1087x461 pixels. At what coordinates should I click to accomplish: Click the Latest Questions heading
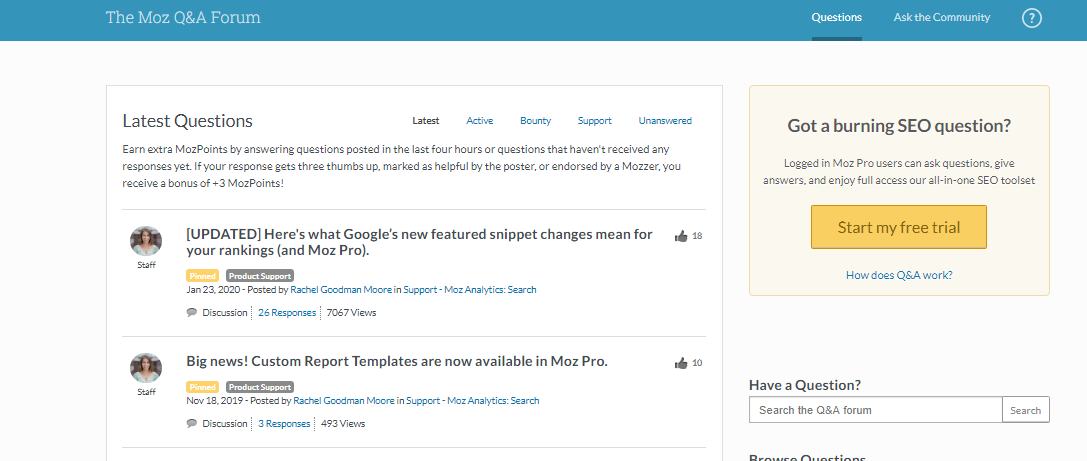[187, 121]
